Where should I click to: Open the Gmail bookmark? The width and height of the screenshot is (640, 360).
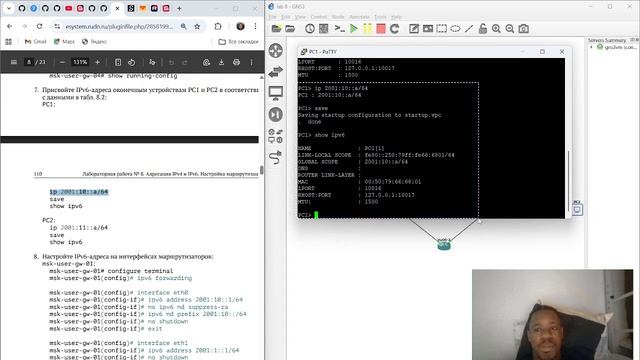(x=36, y=42)
